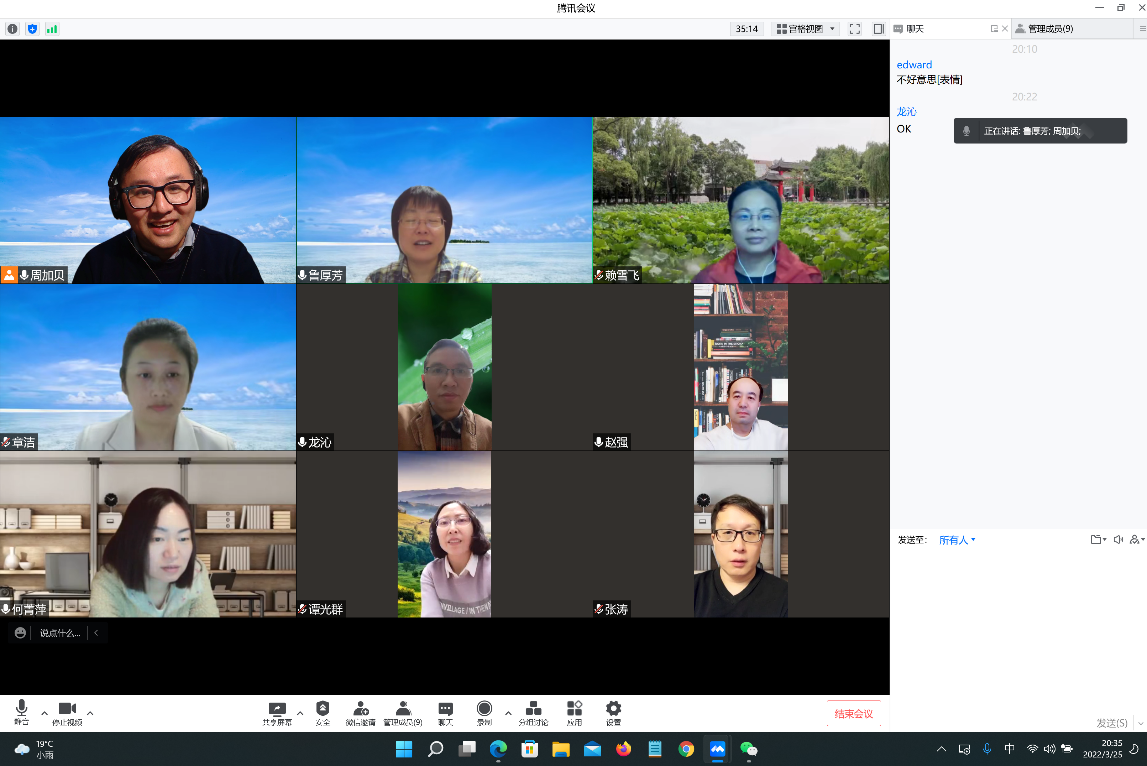Open WeChat from the Windows taskbar
This screenshot has height=766, width=1147.
[748, 749]
